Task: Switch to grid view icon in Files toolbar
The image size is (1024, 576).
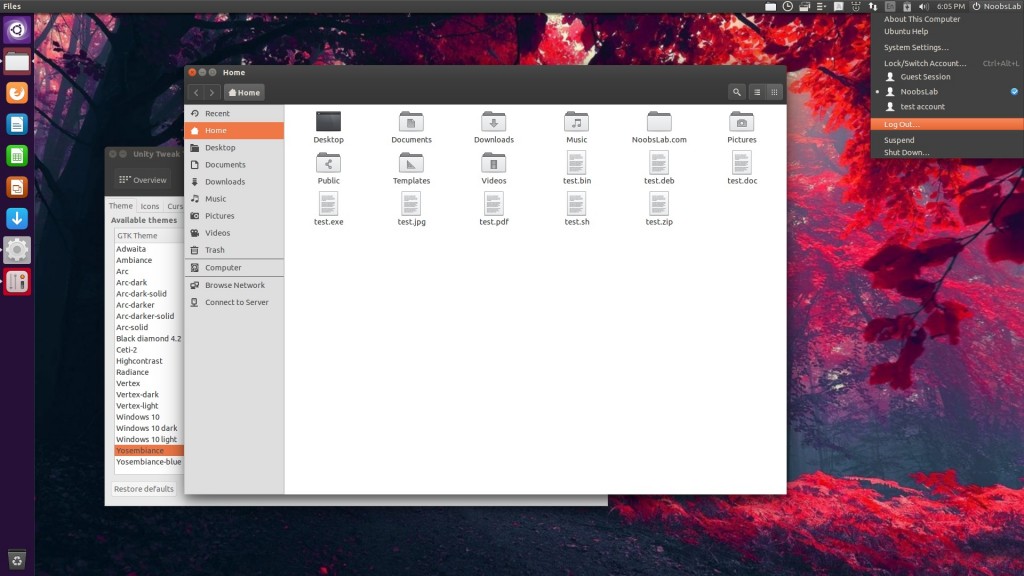Action: pos(774,92)
